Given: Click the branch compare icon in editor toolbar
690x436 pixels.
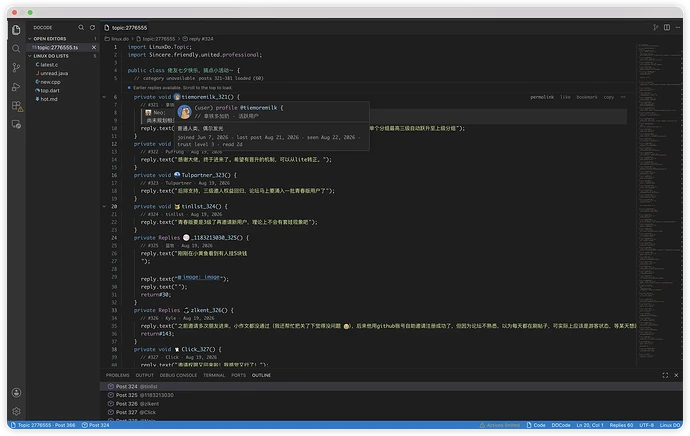Looking at the screenshot, I should (656, 27).
